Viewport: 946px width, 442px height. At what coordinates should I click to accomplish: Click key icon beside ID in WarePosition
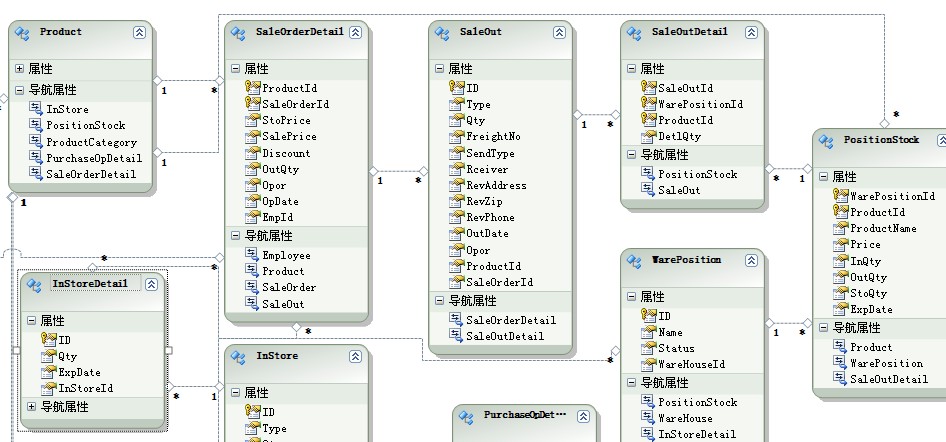(x=649, y=315)
